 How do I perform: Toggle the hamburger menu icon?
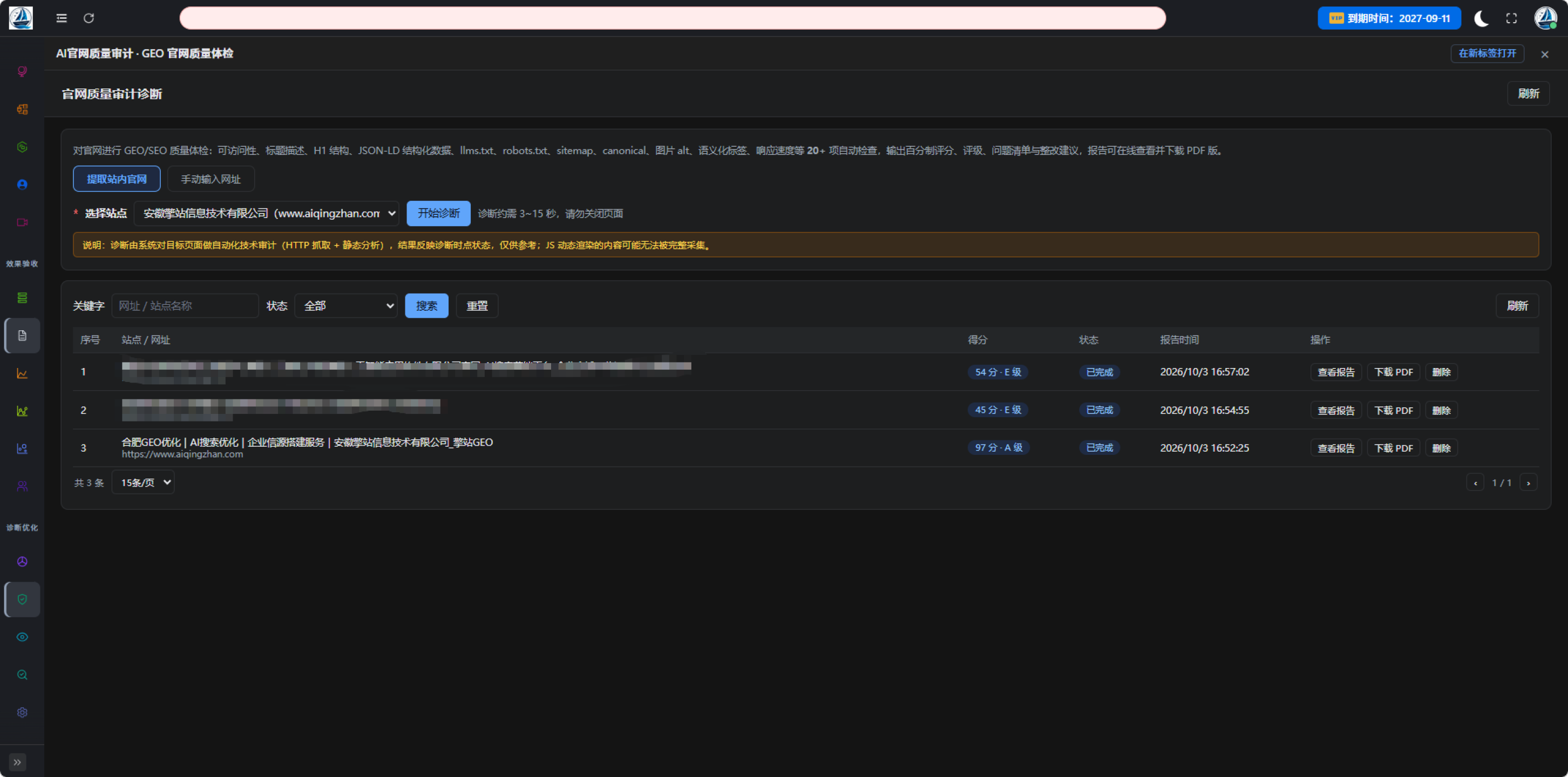(x=62, y=18)
